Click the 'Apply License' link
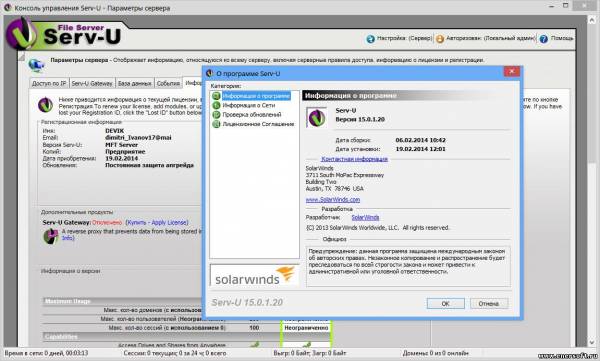The height and width of the screenshot is (361, 600). [x=169, y=222]
